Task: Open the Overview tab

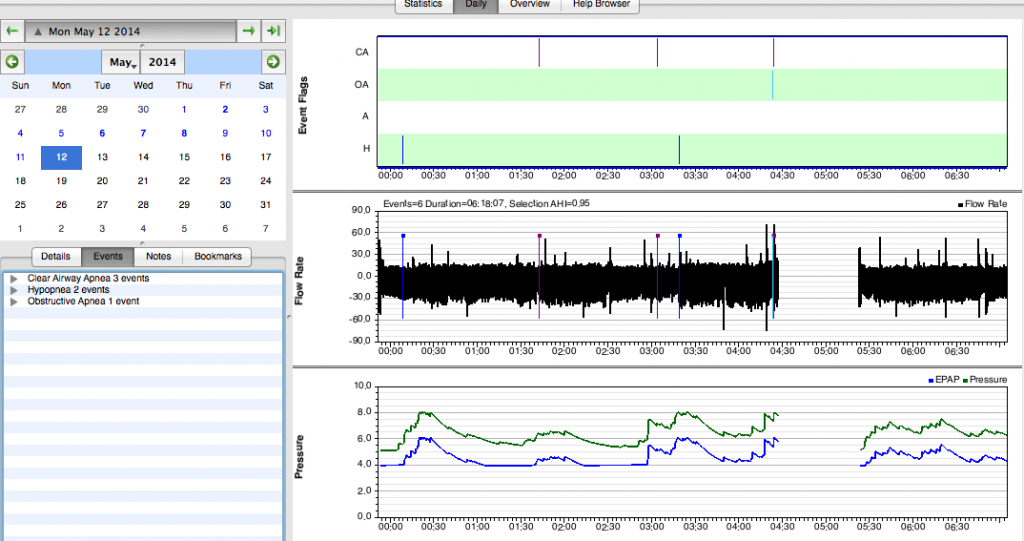Action: point(530,5)
